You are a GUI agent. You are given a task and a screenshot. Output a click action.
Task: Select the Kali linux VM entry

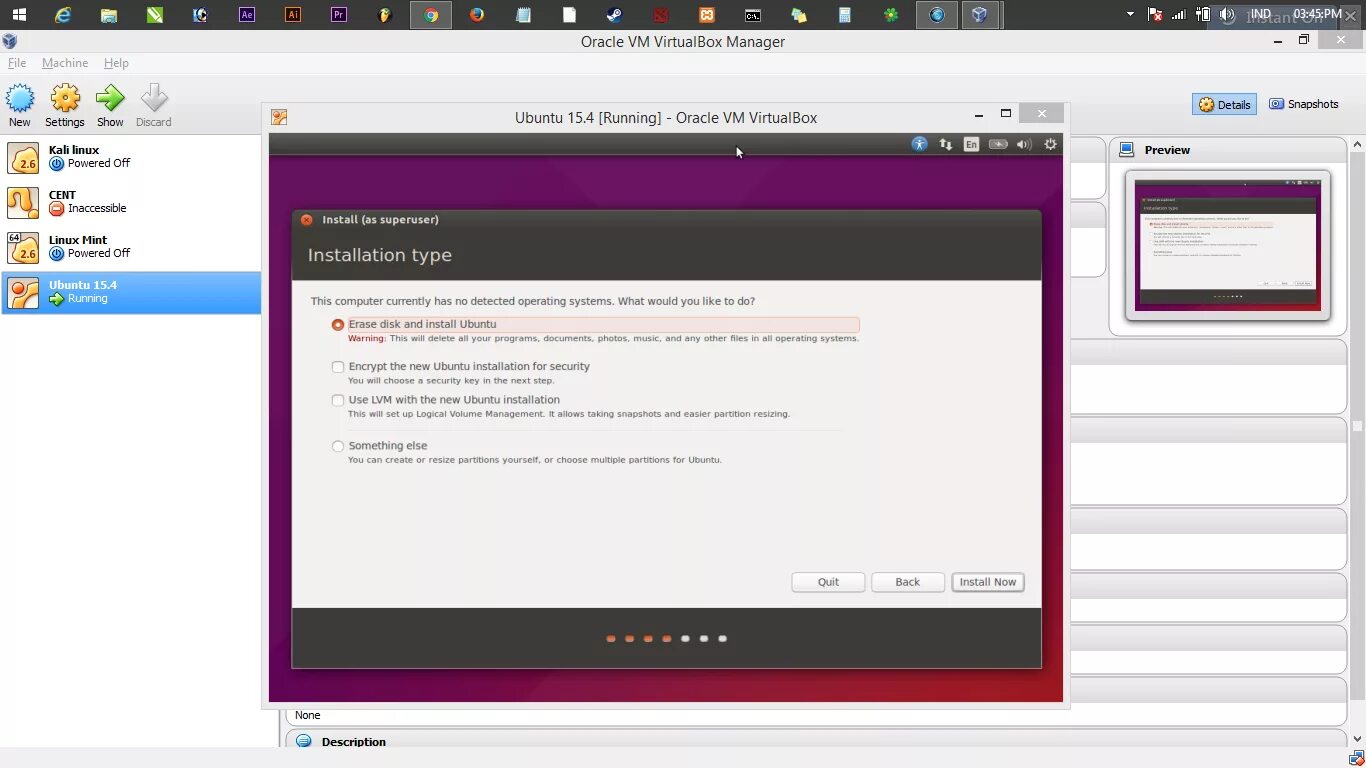tap(131, 157)
